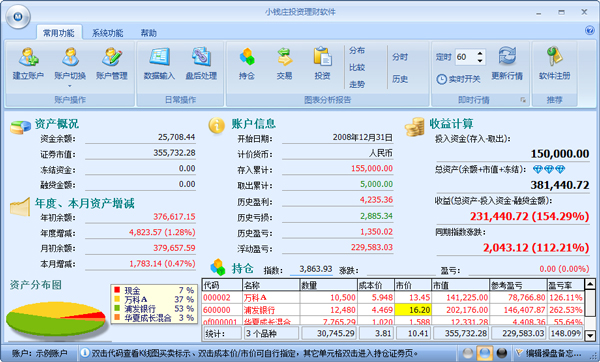Click the 成本价 column header

point(375,285)
